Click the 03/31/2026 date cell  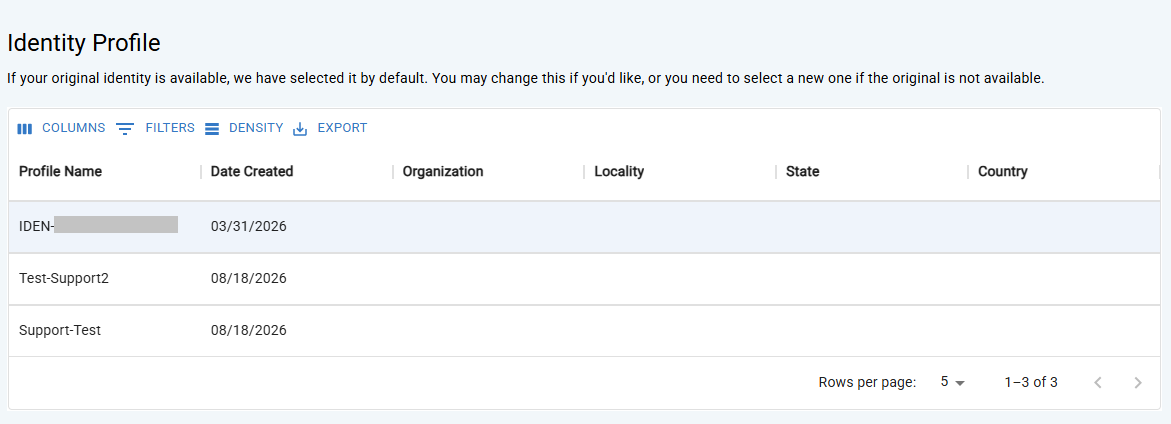tap(249, 226)
